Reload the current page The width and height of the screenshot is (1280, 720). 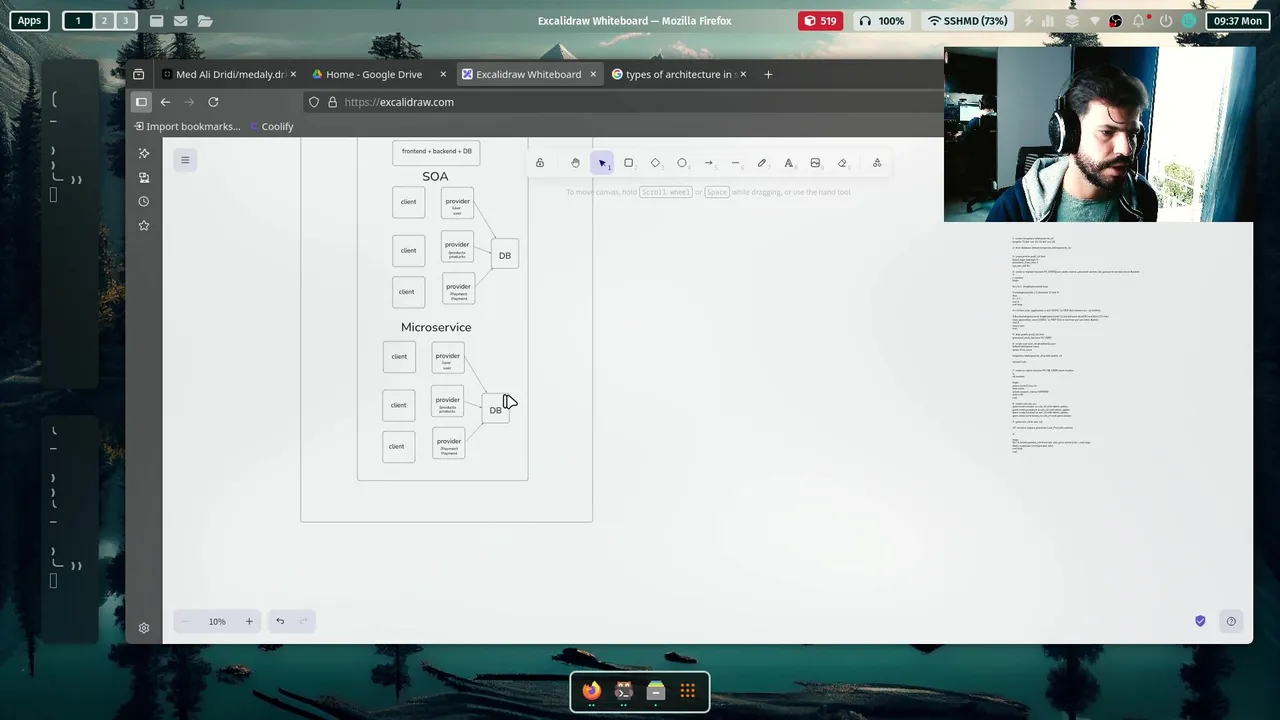[x=213, y=102]
